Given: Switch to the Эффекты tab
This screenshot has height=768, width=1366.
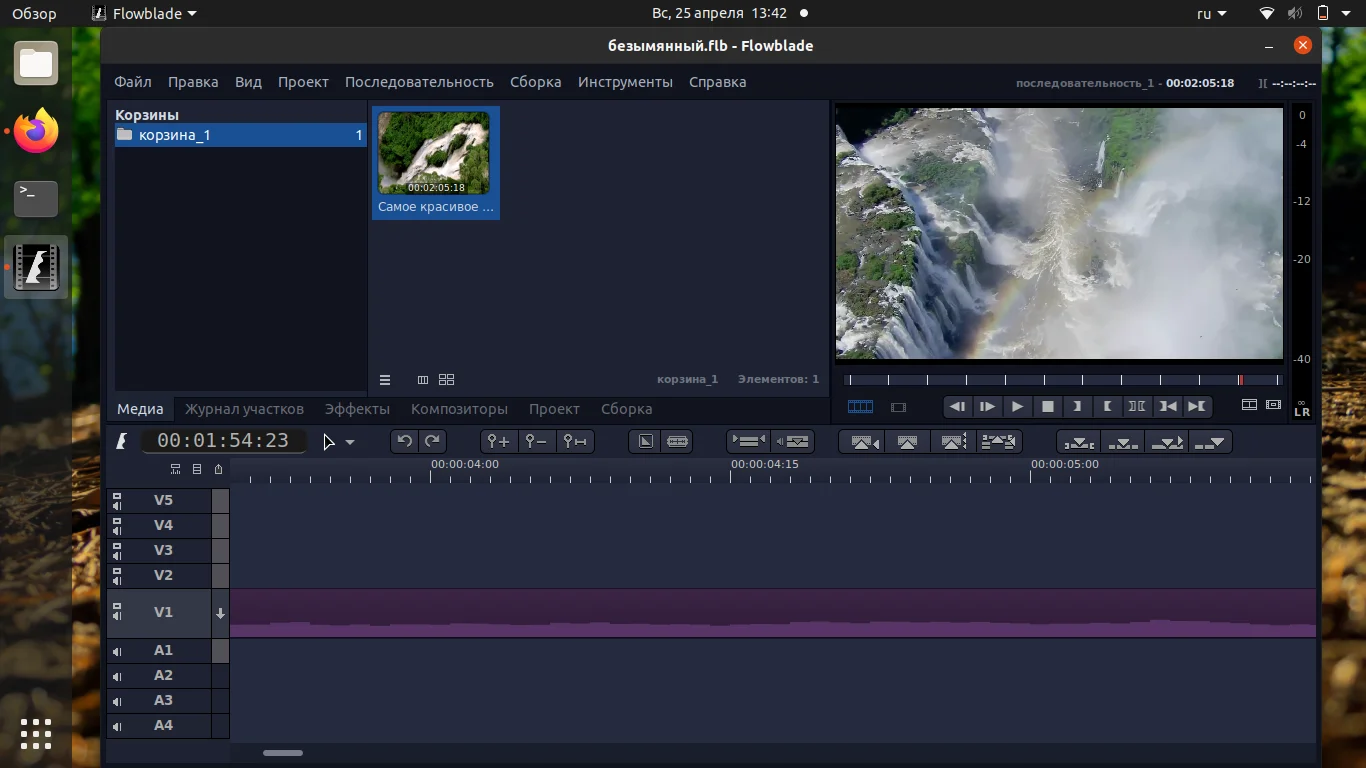Looking at the screenshot, I should tap(357, 409).
